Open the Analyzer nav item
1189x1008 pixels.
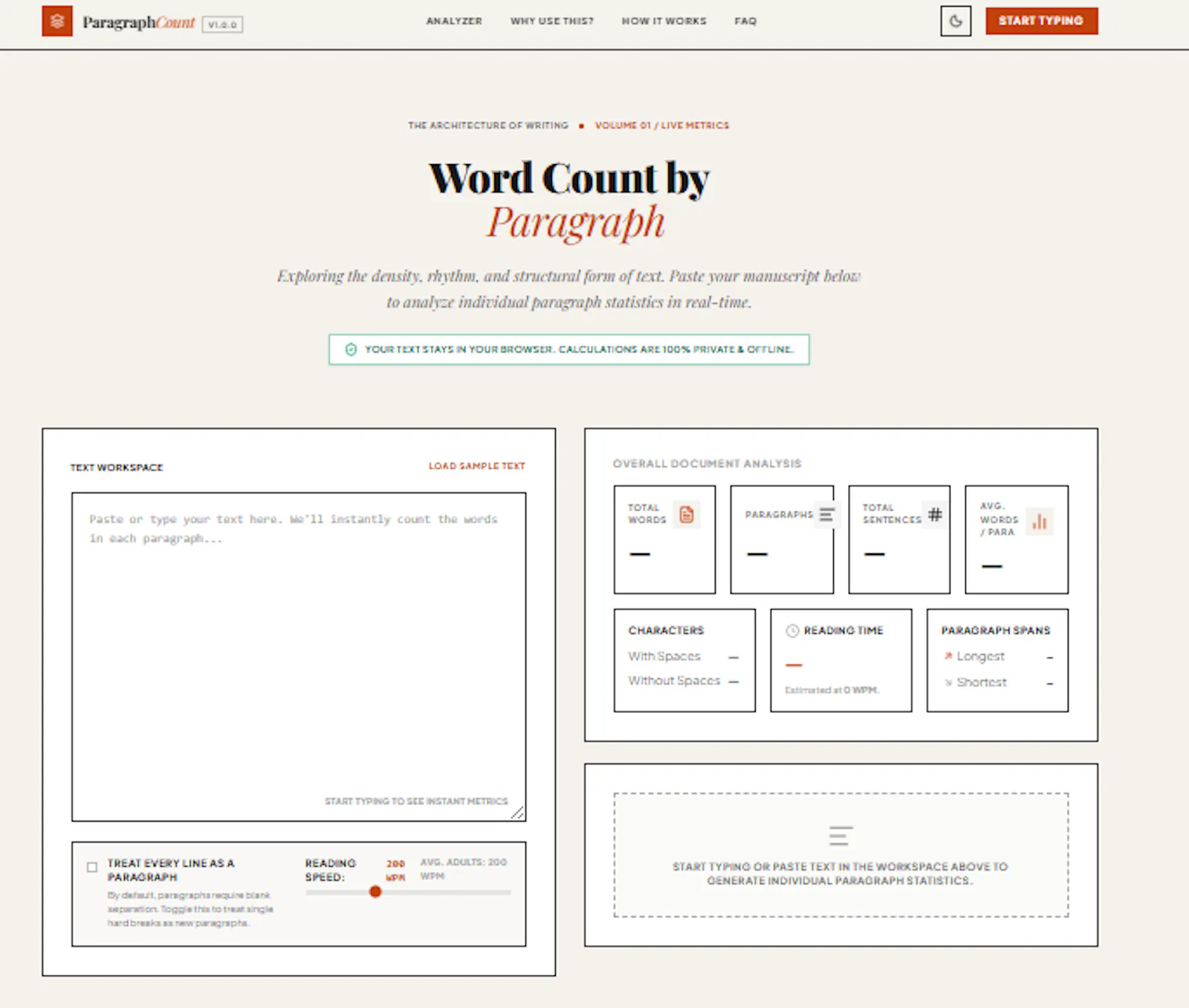[x=454, y=21]
